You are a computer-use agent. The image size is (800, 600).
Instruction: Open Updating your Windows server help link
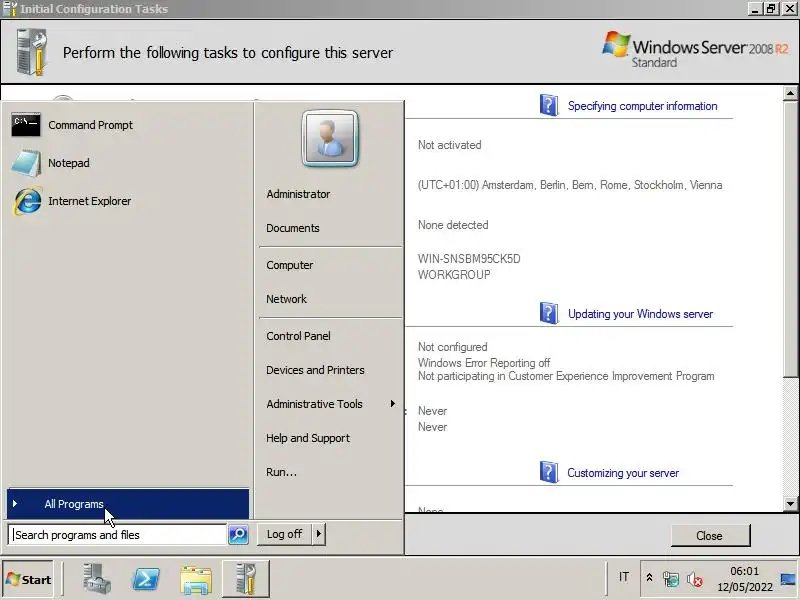pyautogui.click(x=640, y=314)
